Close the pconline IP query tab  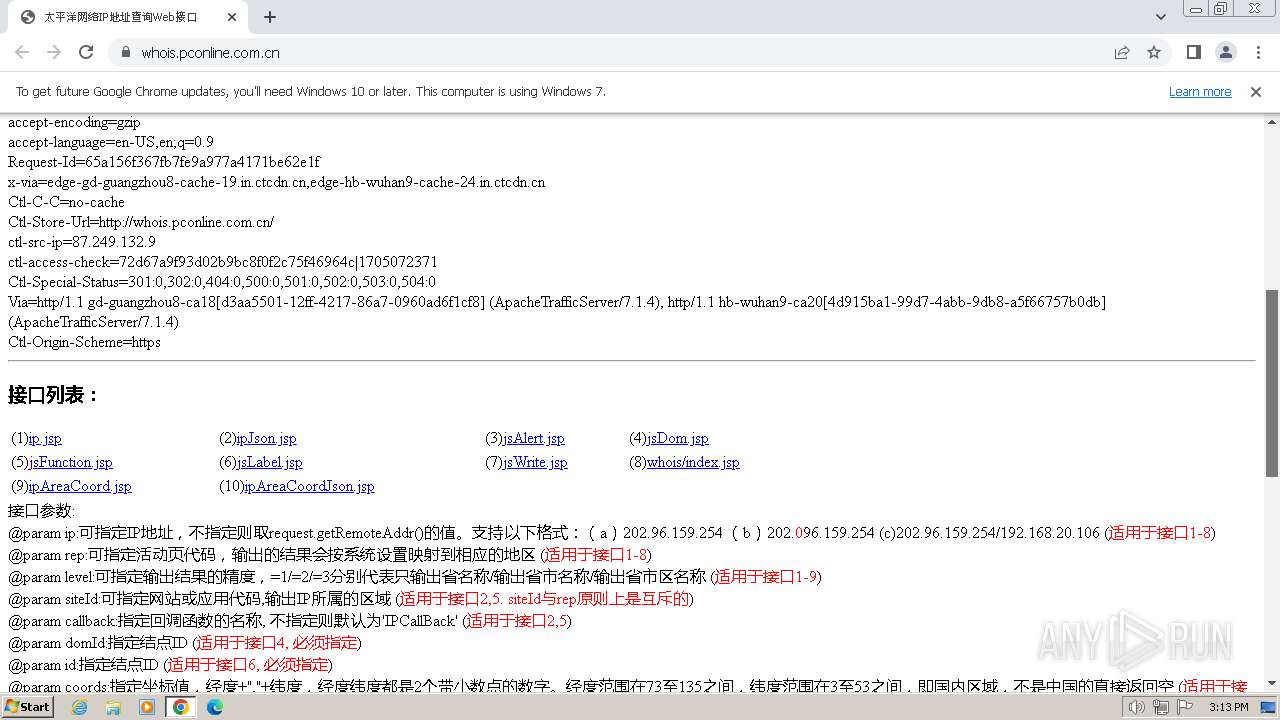tap(232, 17)
